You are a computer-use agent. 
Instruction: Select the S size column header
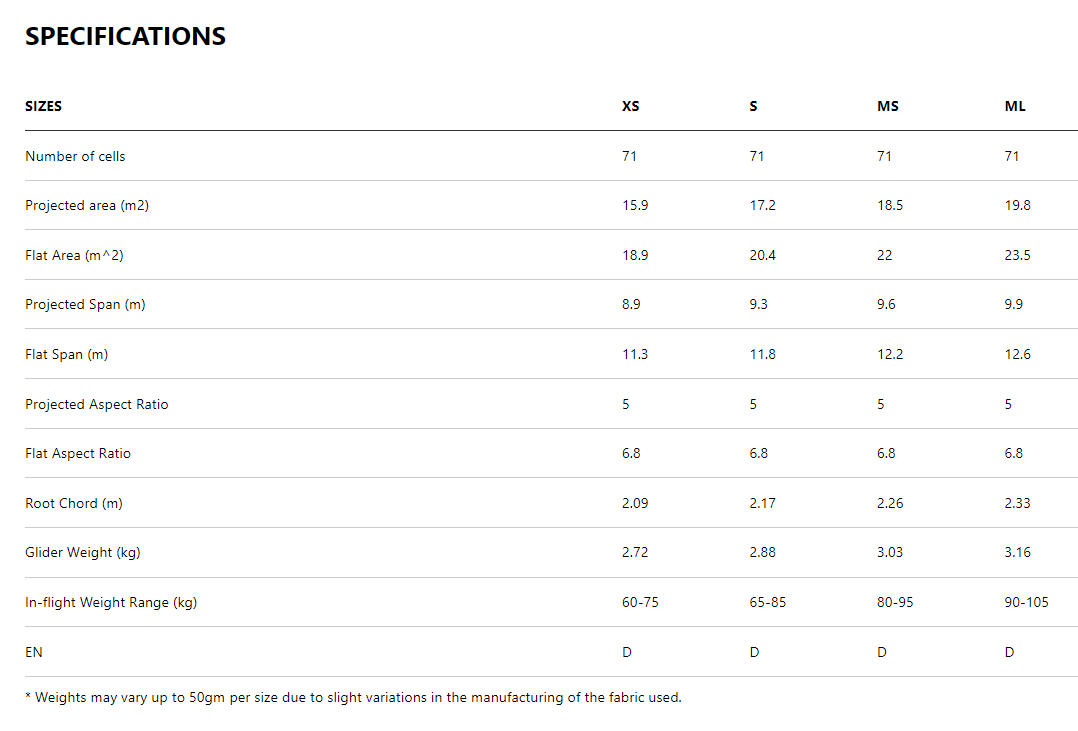[x=753, y=106]
